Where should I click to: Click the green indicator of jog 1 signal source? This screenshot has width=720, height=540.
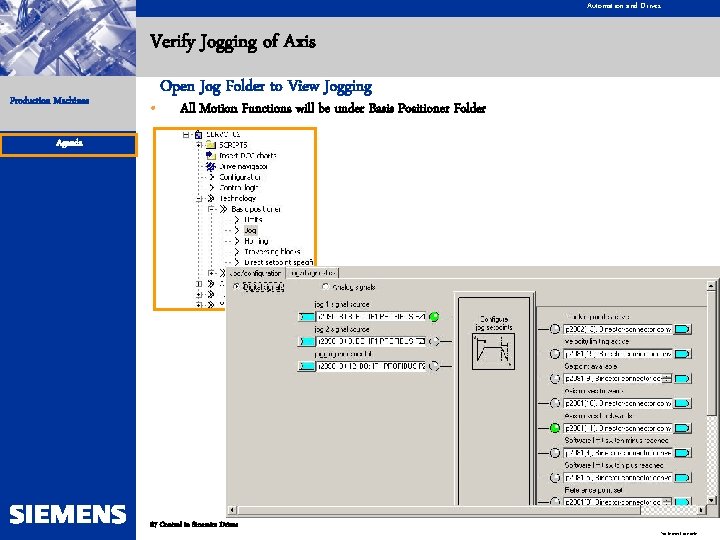434,316
